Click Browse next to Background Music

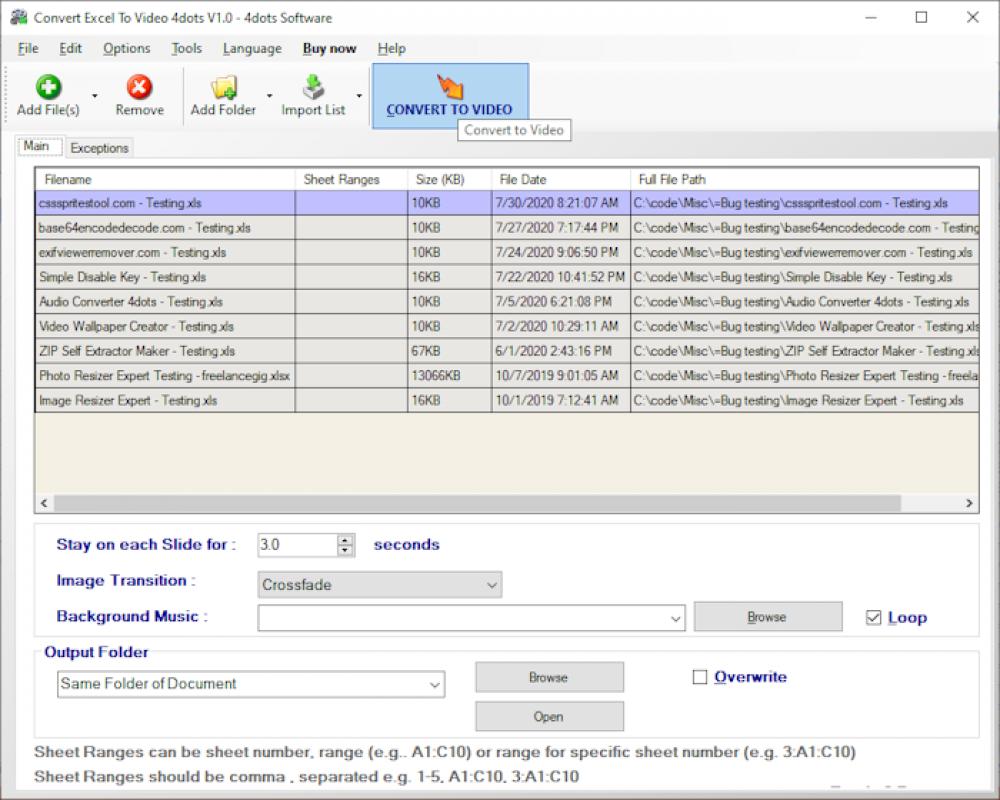[x=767, y=616]
